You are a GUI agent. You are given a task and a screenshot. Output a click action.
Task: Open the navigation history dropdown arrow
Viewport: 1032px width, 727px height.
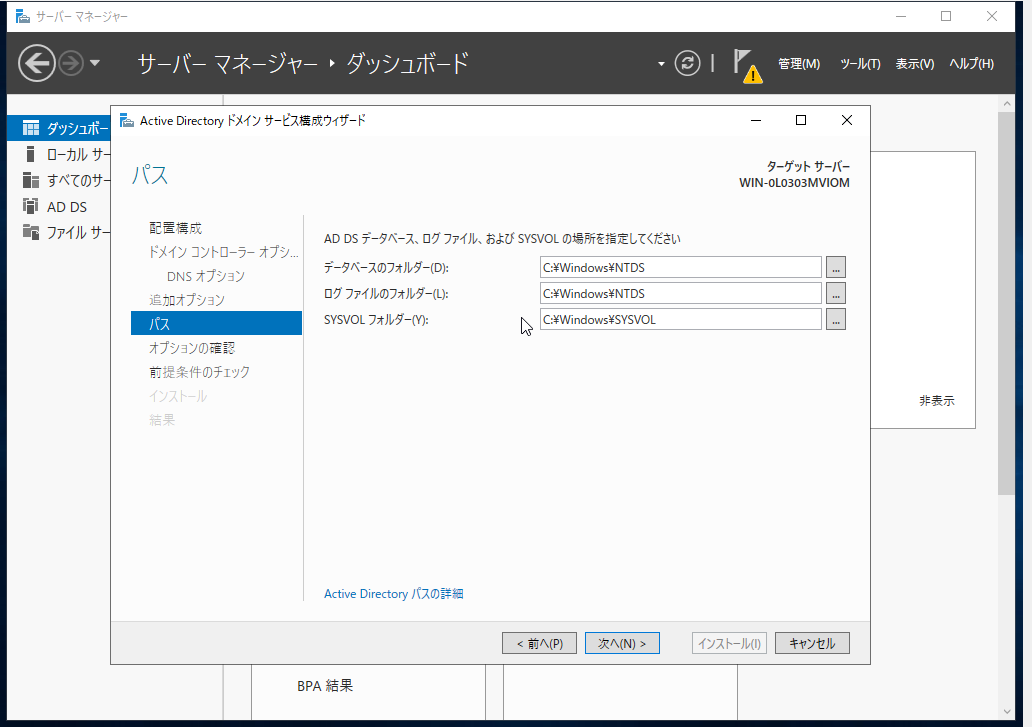[95, 63]
